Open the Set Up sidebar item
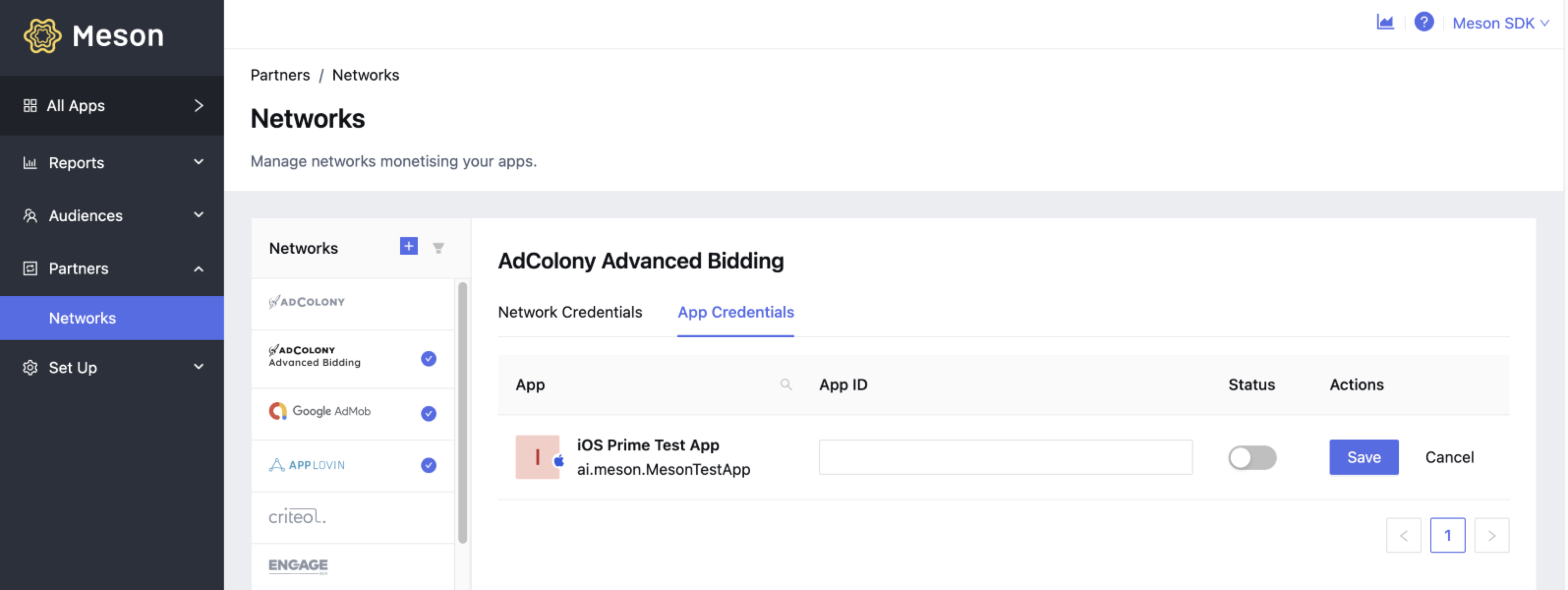Viewport: 1568px width, 590px height. (x=112, y=368)
